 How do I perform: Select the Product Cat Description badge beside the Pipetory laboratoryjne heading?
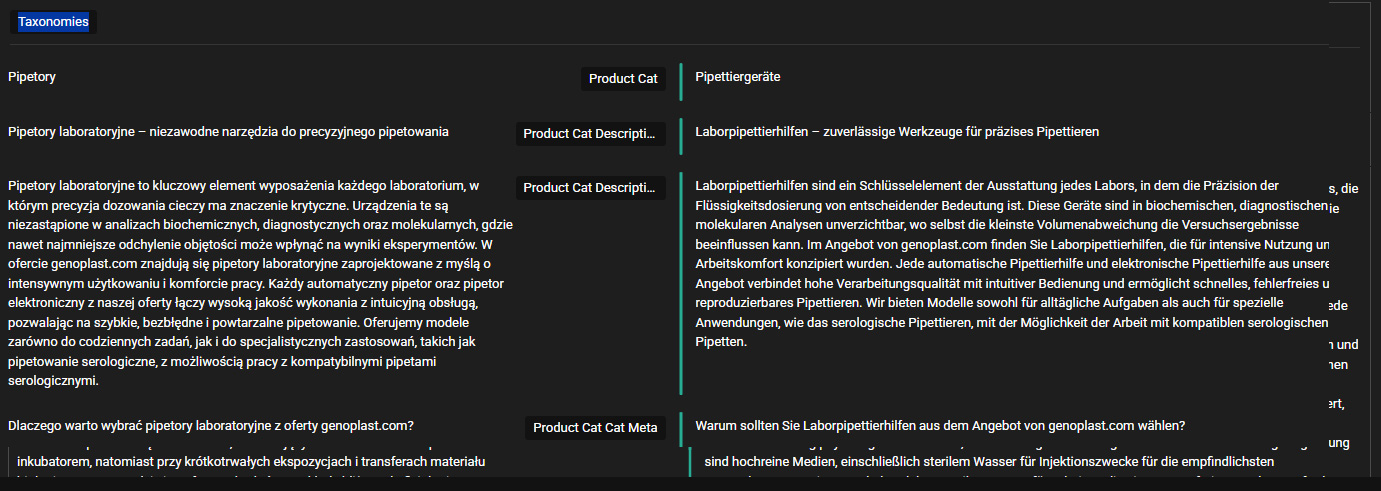point(590,134)
